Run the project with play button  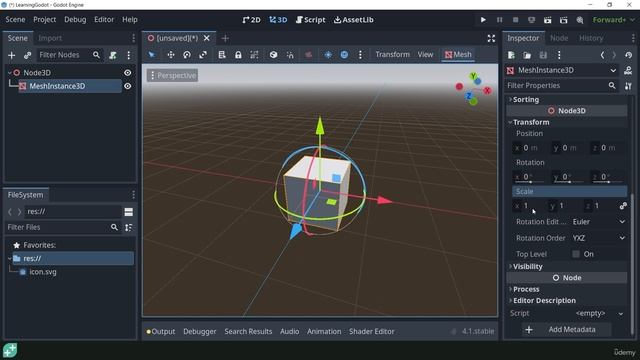click(x=483, y=20)
